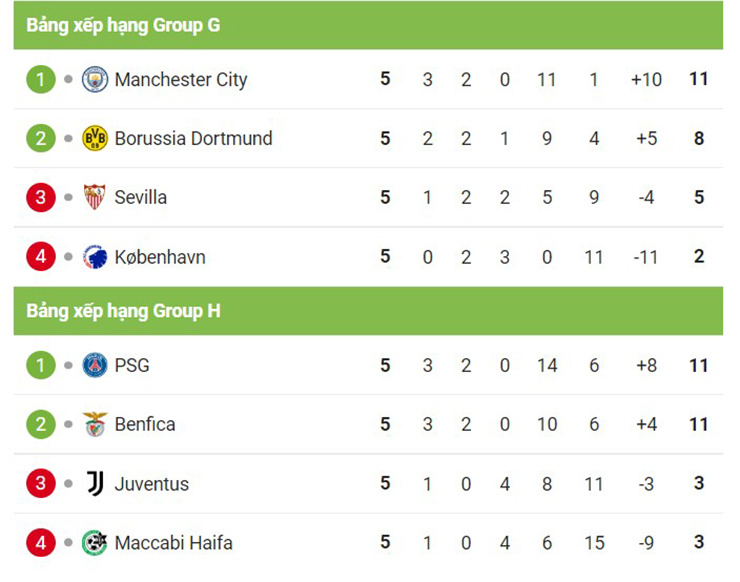Click the Benfica eagle crest
Screen dimensions: 740x582
pyautogui.click(x=95, y=424)
